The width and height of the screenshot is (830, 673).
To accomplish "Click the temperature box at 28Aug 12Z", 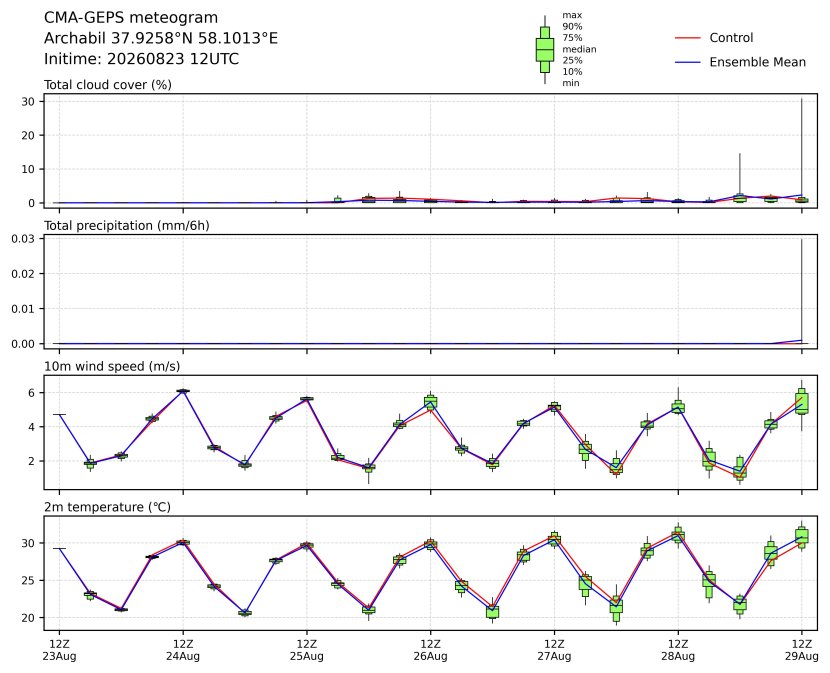I will pyautogui.click(x=678, y=536).
